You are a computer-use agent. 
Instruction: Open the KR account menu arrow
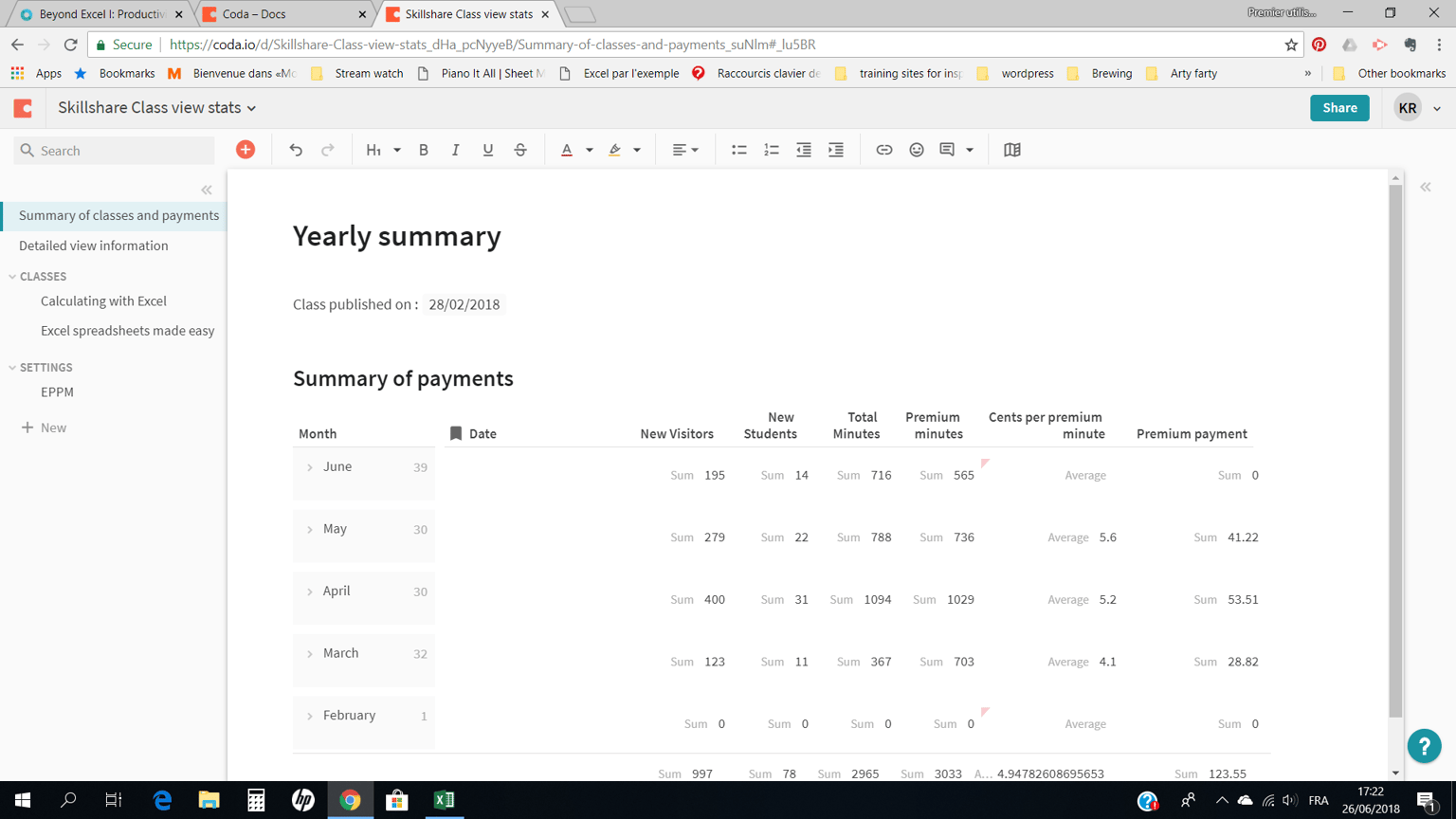(1437, 109)
